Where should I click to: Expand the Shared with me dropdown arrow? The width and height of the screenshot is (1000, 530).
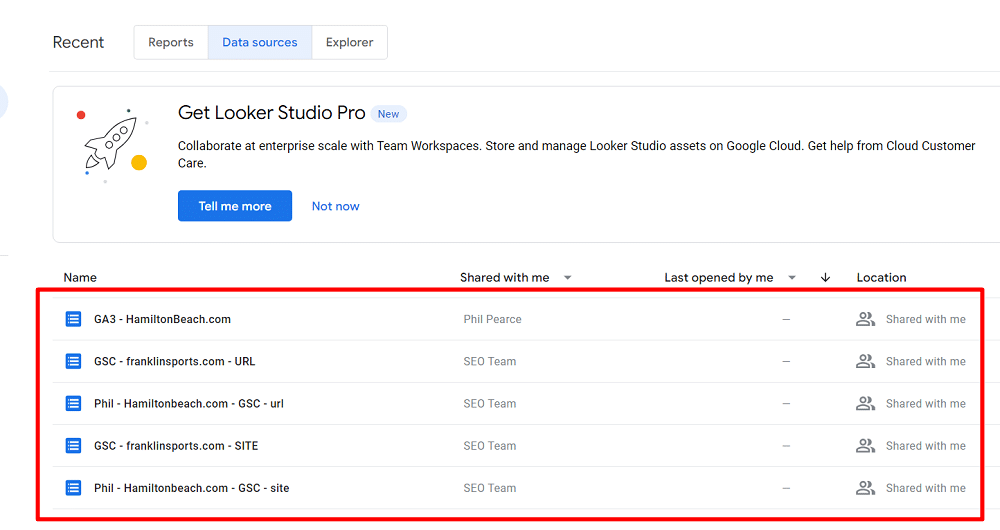point(567,277)
